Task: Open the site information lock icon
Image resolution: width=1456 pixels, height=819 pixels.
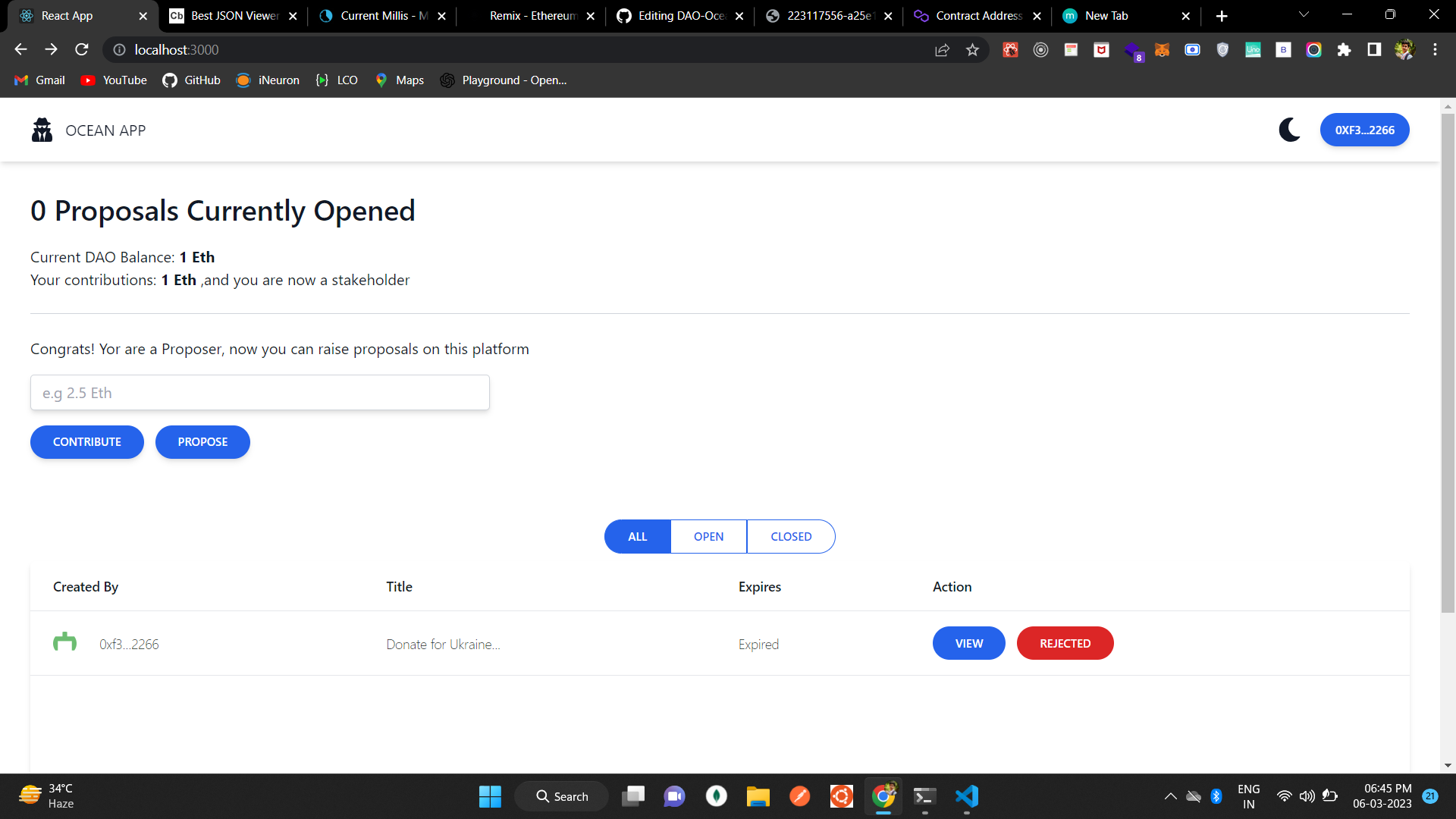Action: click(119, 49)
